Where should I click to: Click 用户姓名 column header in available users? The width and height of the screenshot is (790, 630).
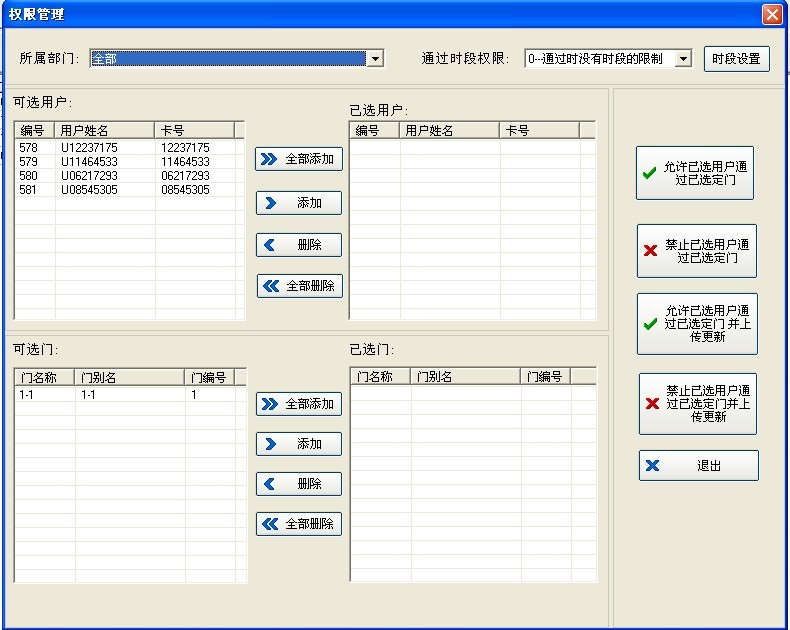104,130
